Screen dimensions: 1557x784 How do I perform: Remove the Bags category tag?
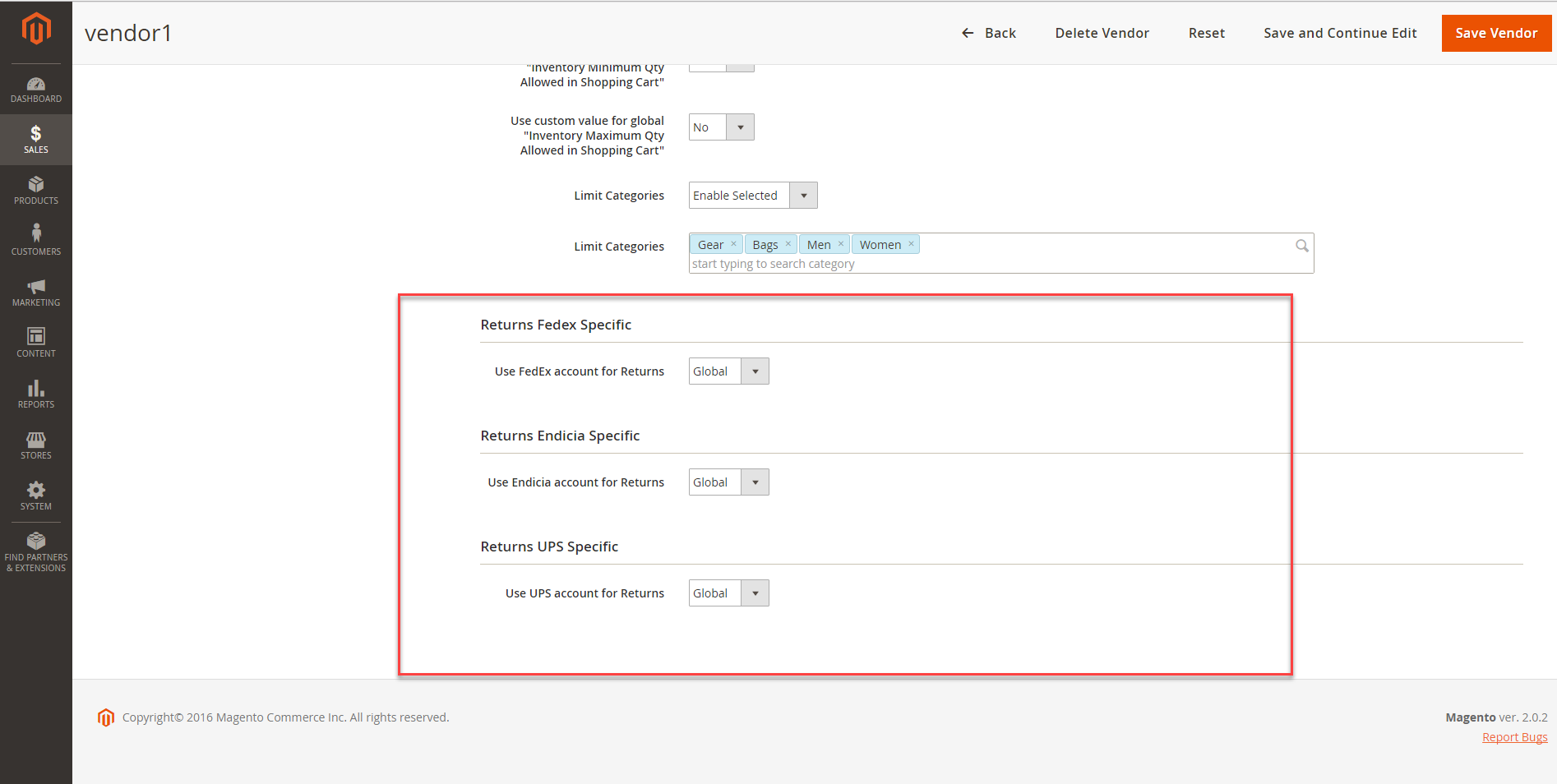click(x=788, y=244)
